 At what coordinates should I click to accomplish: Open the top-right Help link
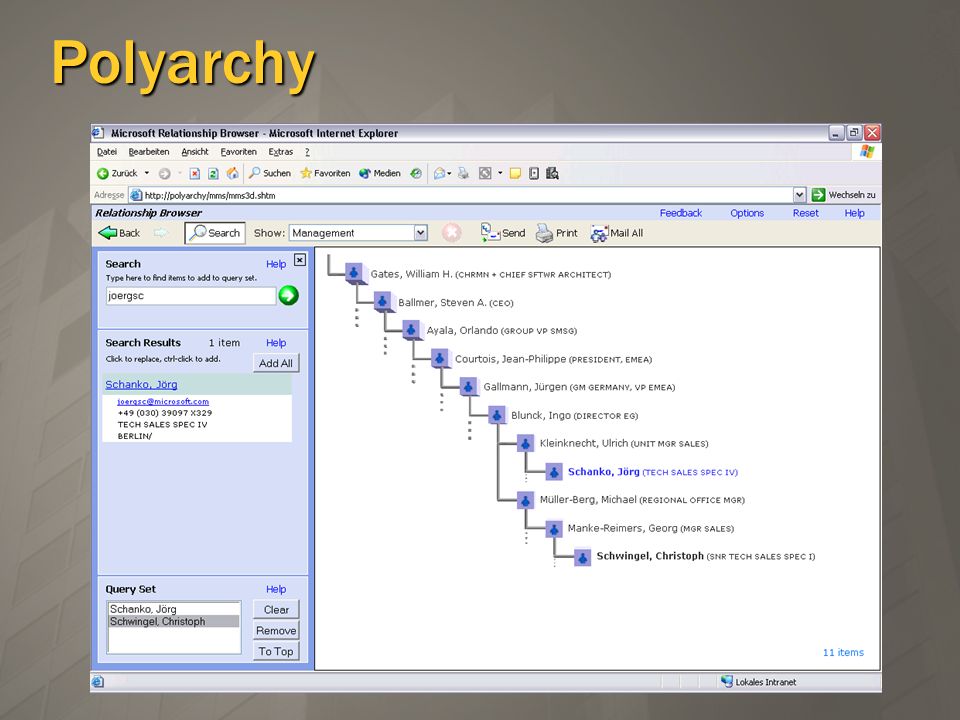(855, 213)
